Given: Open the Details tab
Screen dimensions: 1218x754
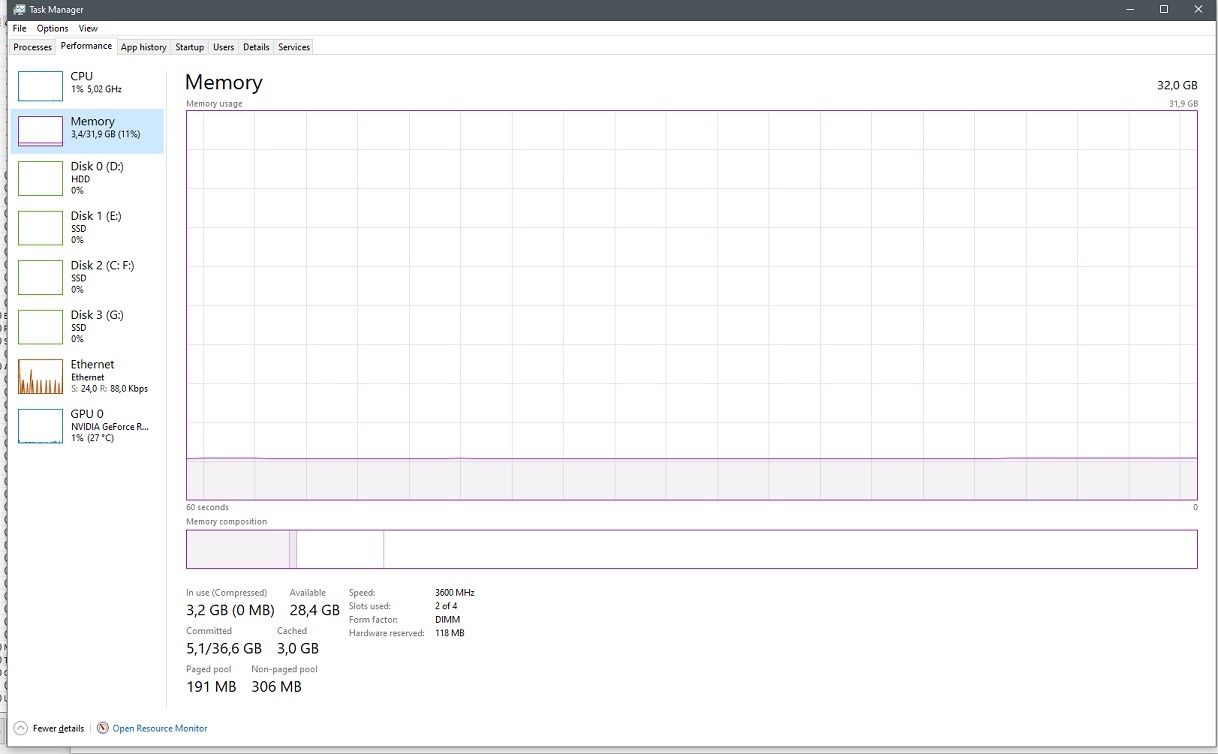Looking at the screenshot, I should [x=256, y=47].
